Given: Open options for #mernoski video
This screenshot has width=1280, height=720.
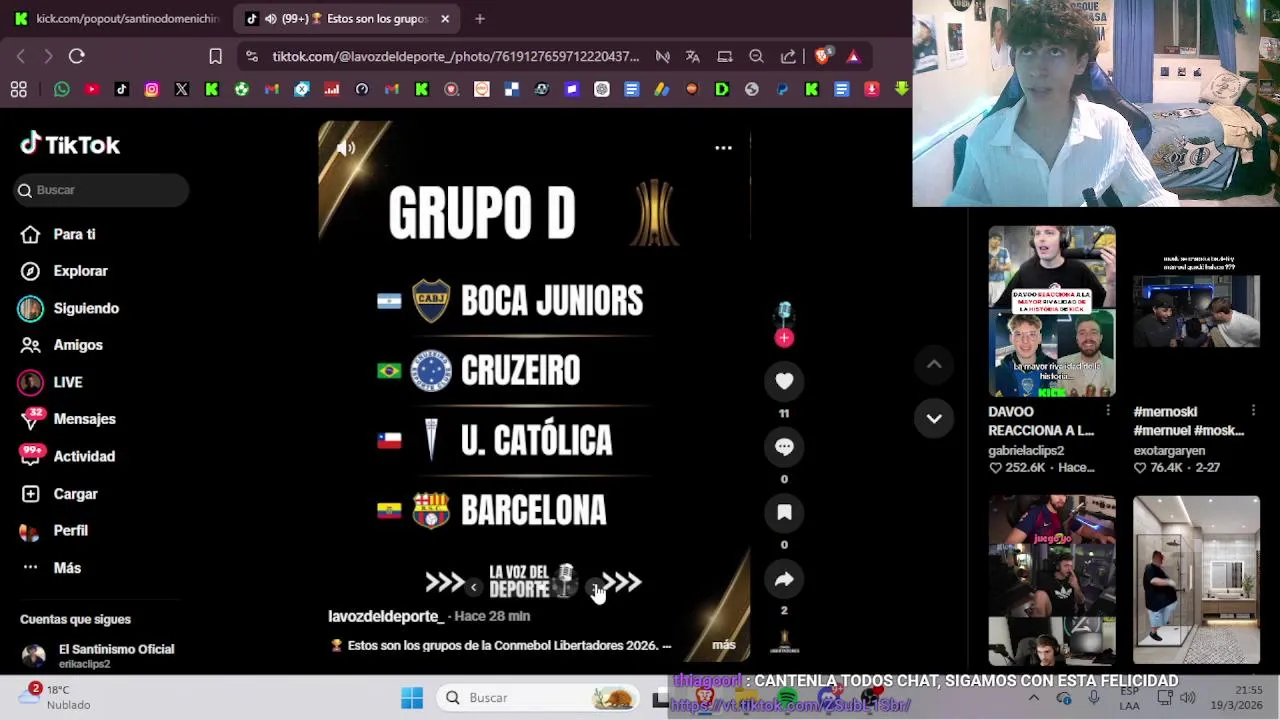Looking at the screenshot, I should pyautogui.click(x=1253, y=411).
